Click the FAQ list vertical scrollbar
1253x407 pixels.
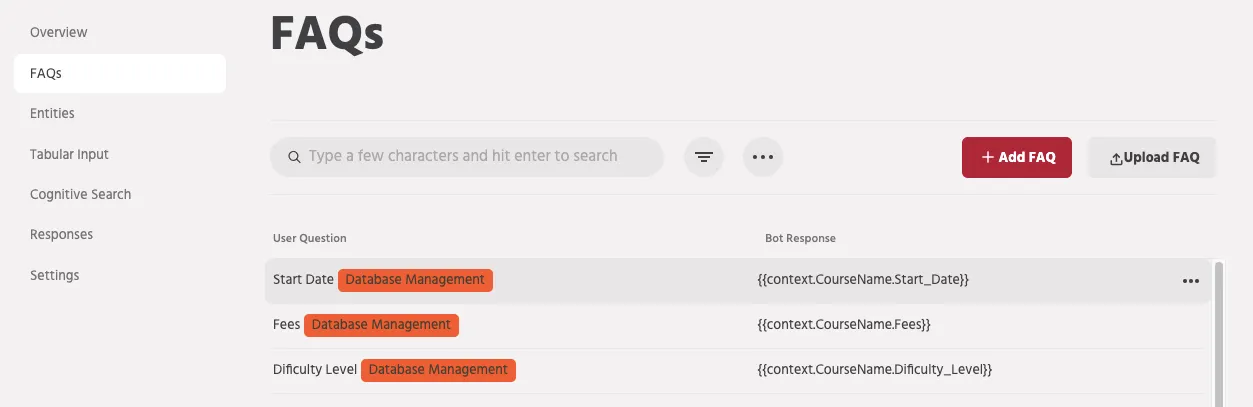click(1218, 334)
